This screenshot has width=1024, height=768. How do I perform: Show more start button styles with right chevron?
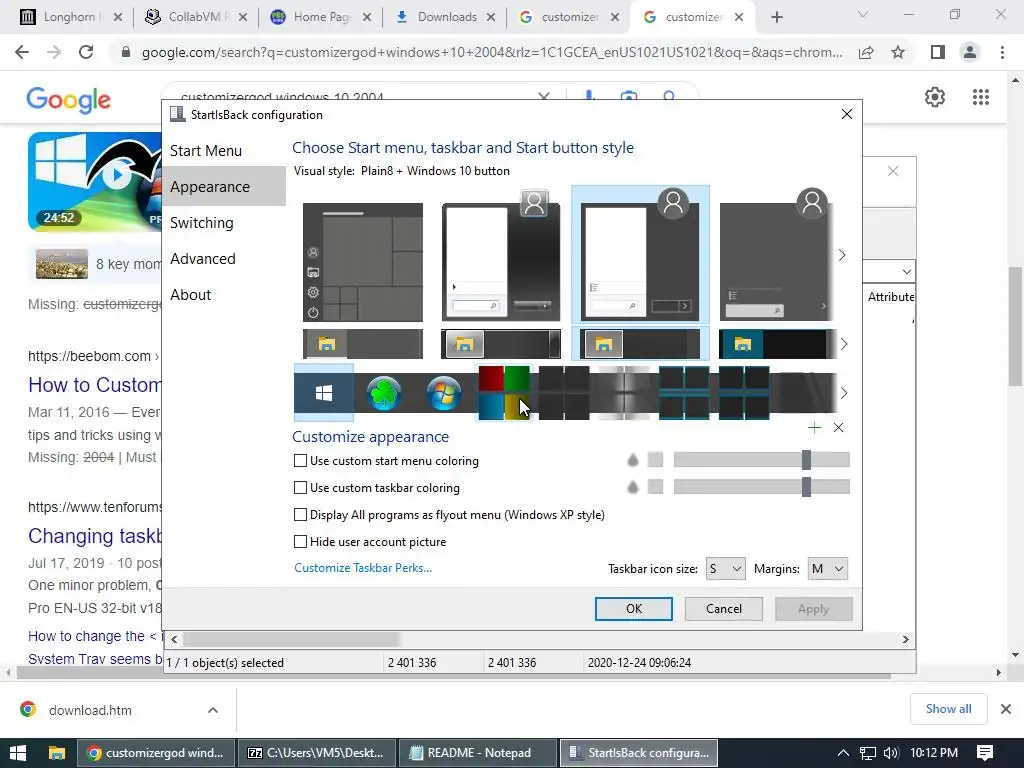pos(844,393)
